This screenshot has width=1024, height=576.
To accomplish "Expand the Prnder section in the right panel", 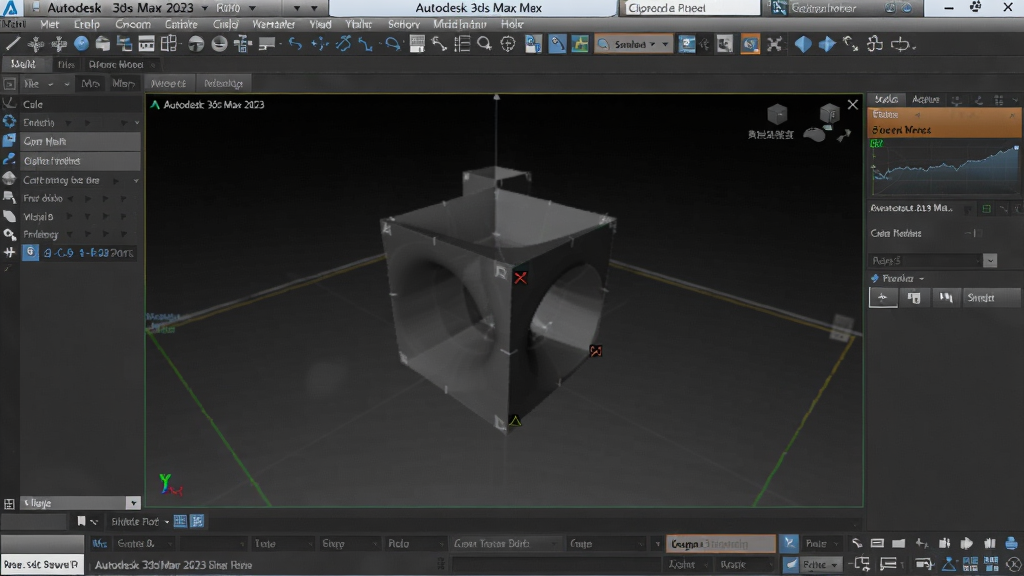I will 899,278.
